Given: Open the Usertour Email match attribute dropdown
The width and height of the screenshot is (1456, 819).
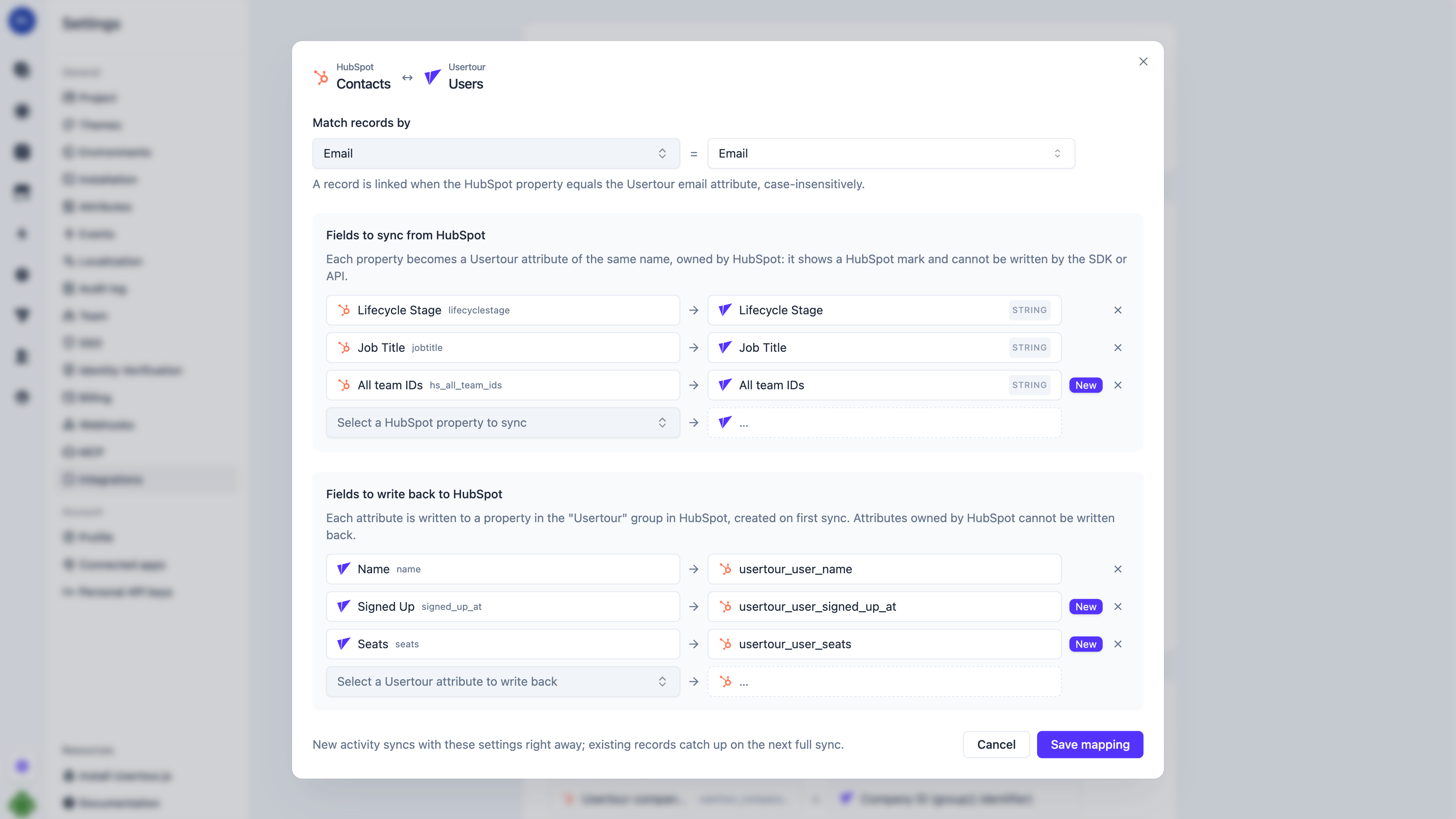Looking at the screenshot, I should pyautogui.click(x=891, y=153).
